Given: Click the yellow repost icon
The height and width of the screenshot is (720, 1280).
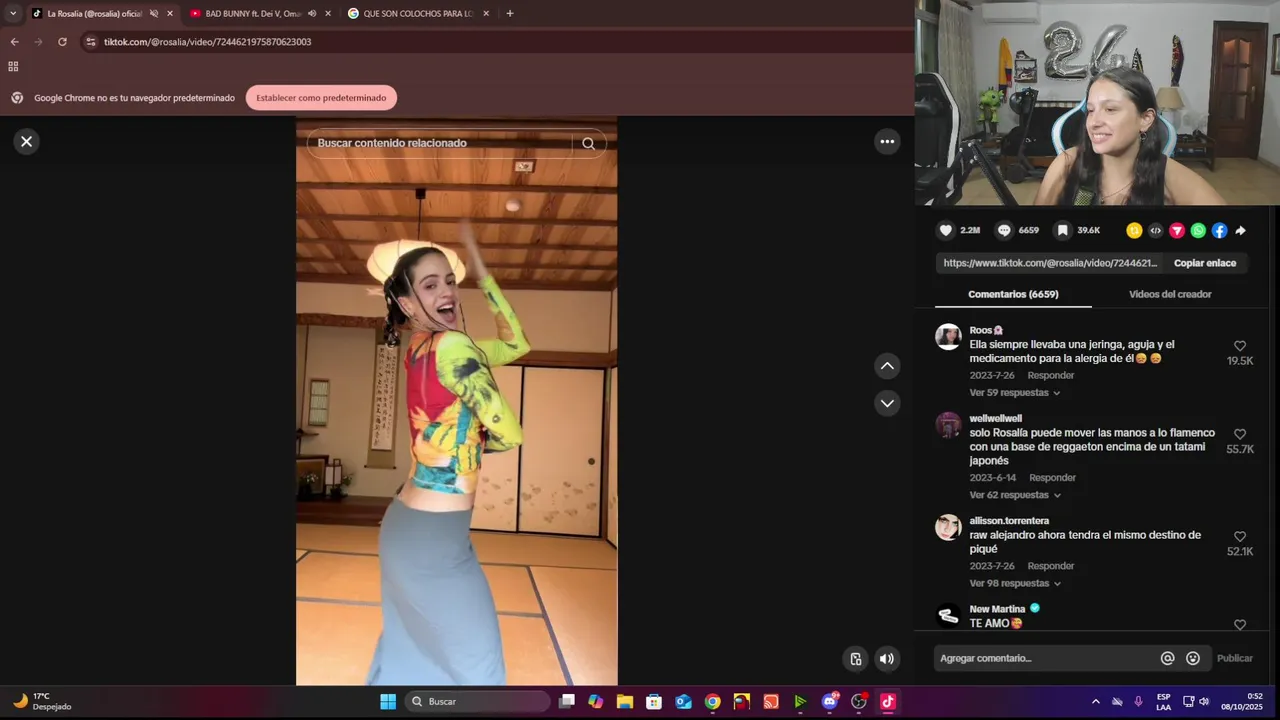Looking at the screenshot, I should tap(1134, 230).
